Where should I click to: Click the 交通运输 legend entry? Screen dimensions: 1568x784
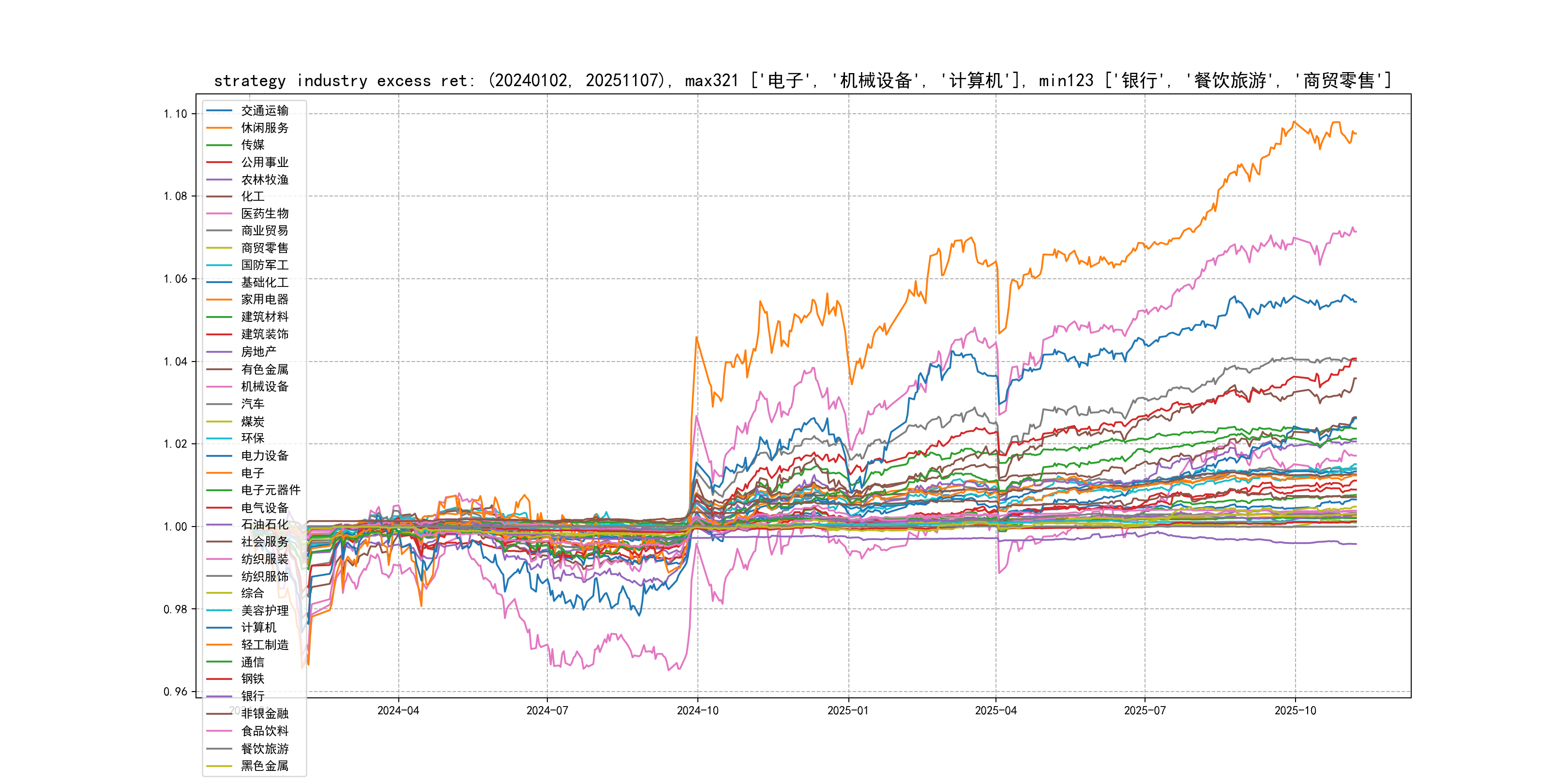click(264, 111)
